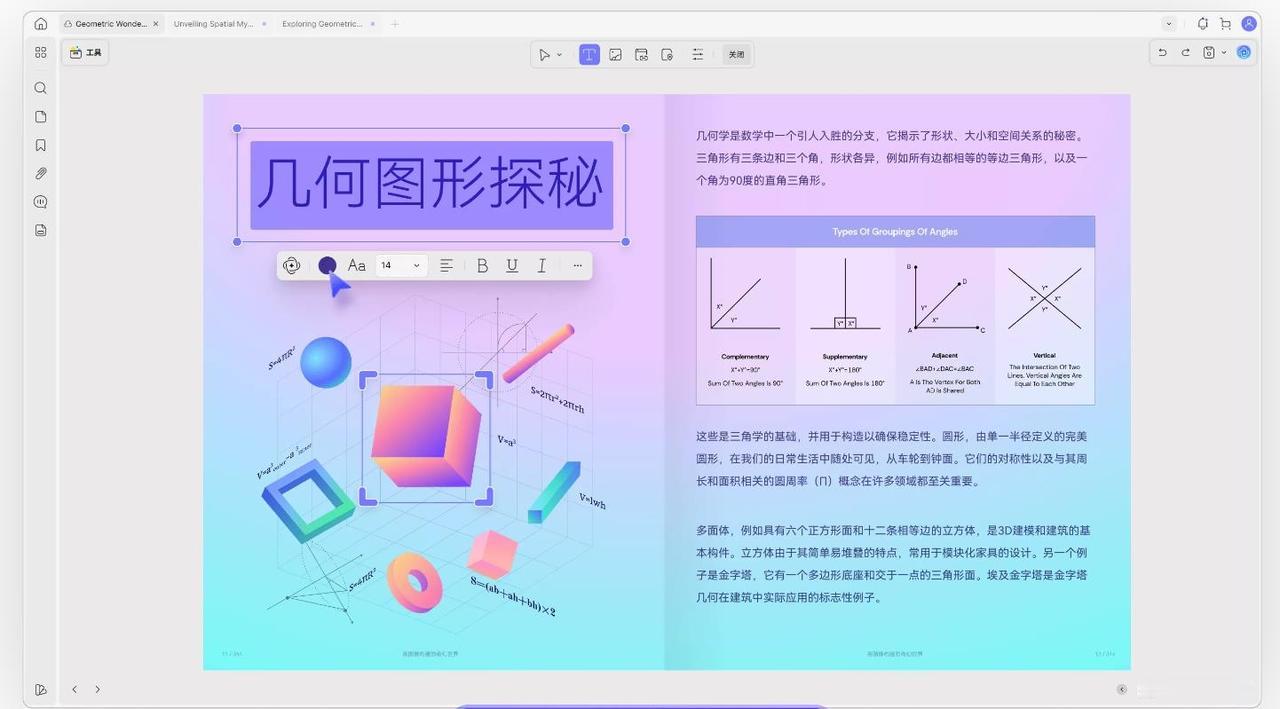Open notifications bell icon
Image resolution: width=1280 pixels, height=709 pixels.
coord(1203,24)
